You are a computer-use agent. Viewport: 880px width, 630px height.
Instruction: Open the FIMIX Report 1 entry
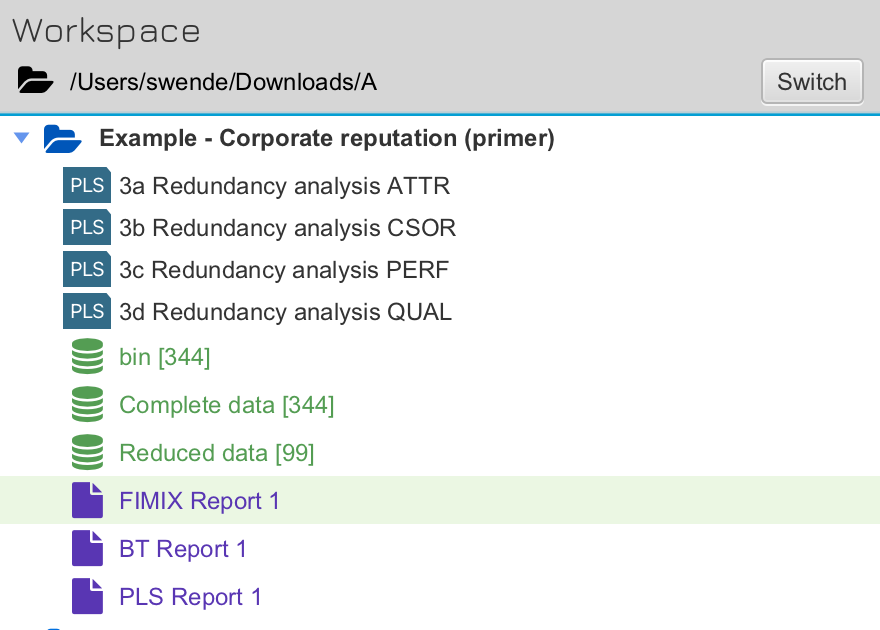tap(199, 501)
